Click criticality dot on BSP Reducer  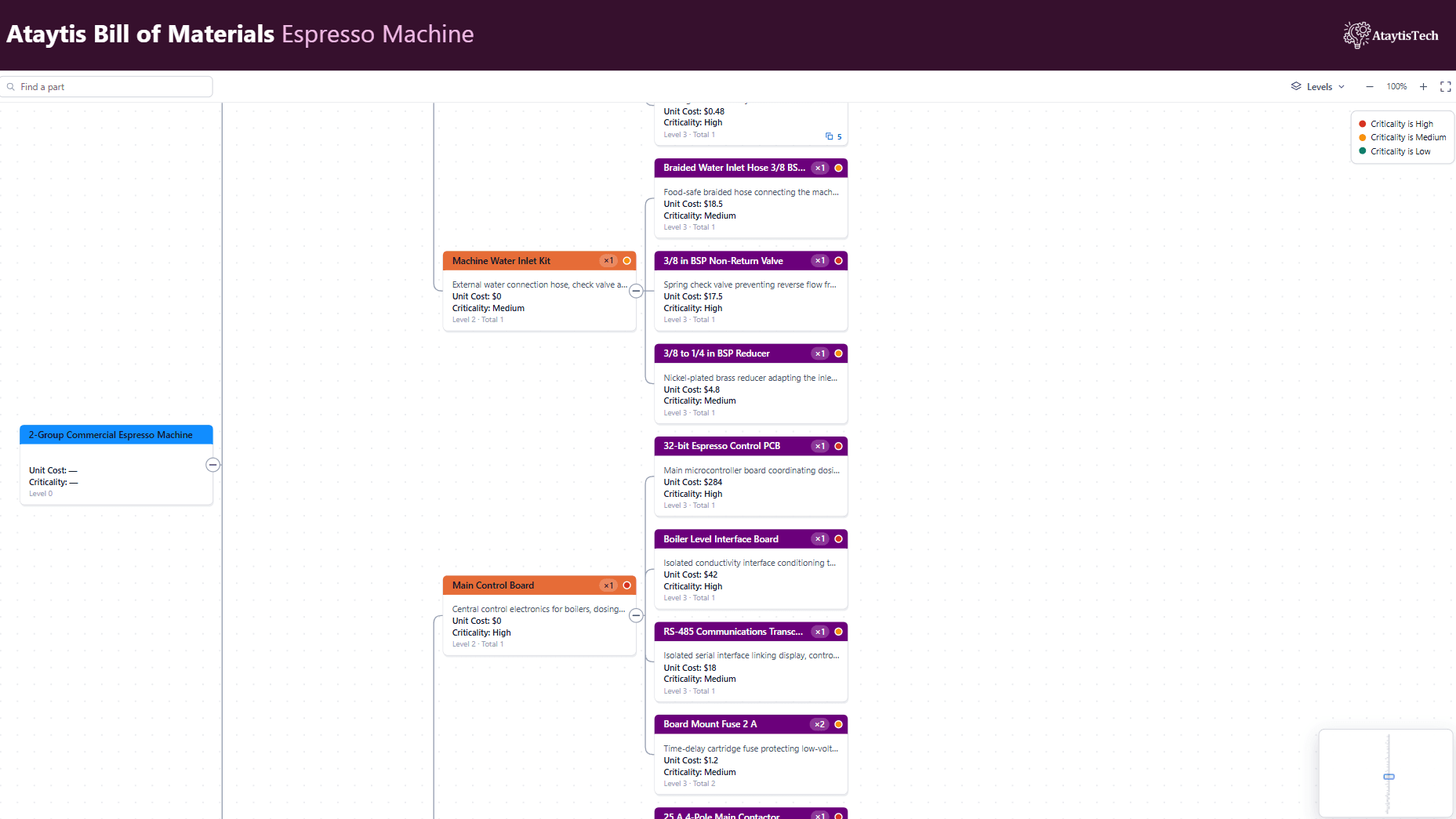click(838, 353)
